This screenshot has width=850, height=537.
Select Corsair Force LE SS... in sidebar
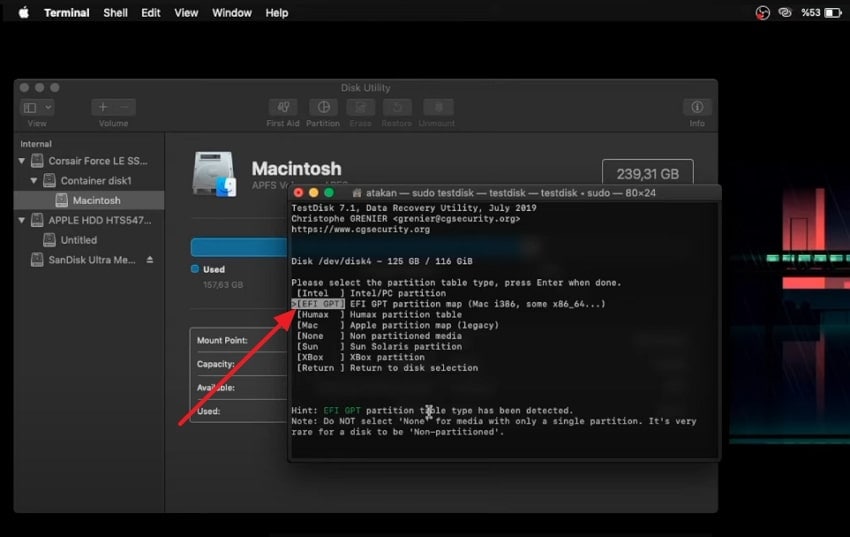point(98,161)
